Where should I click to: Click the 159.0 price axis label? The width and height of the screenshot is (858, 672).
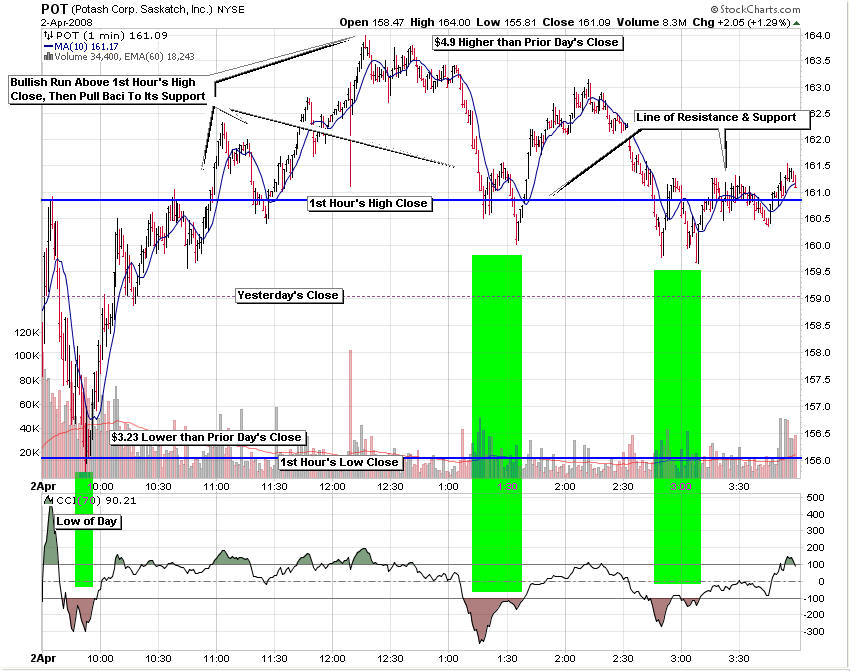817,299
